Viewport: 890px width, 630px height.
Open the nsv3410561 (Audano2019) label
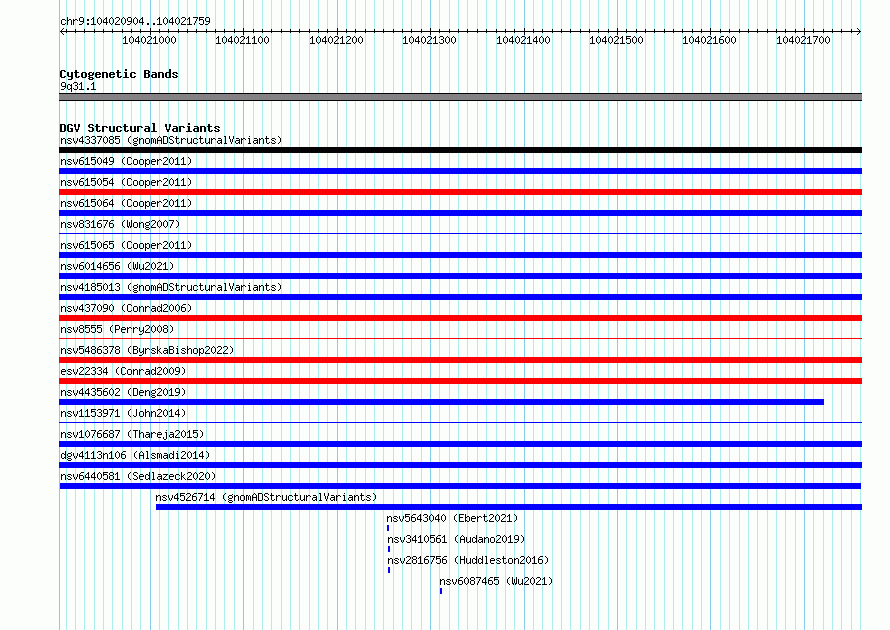[x=456, y=539]
